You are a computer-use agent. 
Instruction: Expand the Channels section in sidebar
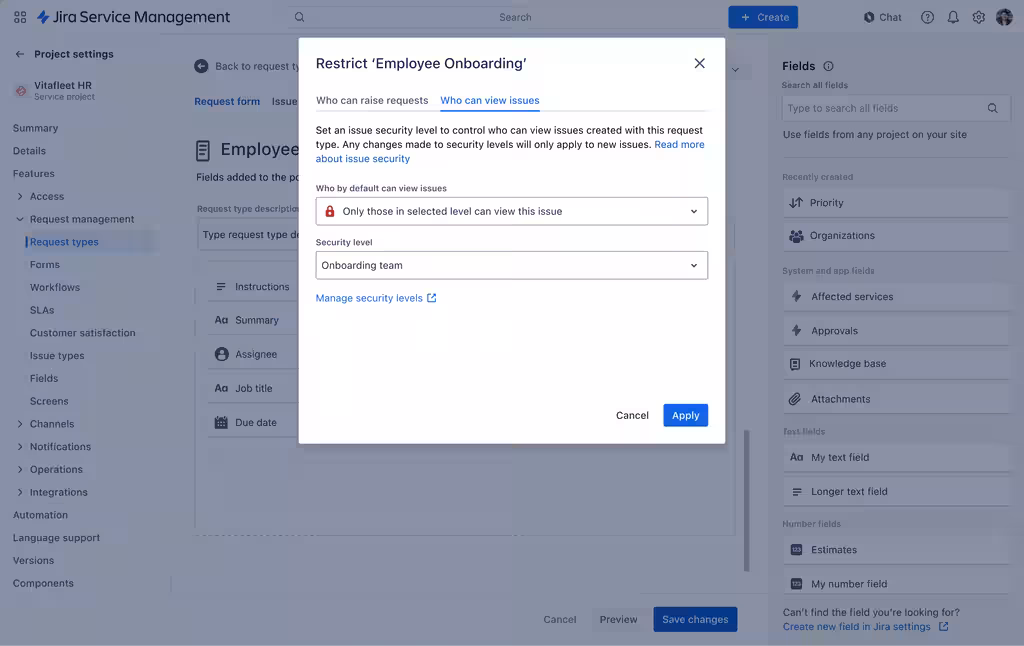20,424
